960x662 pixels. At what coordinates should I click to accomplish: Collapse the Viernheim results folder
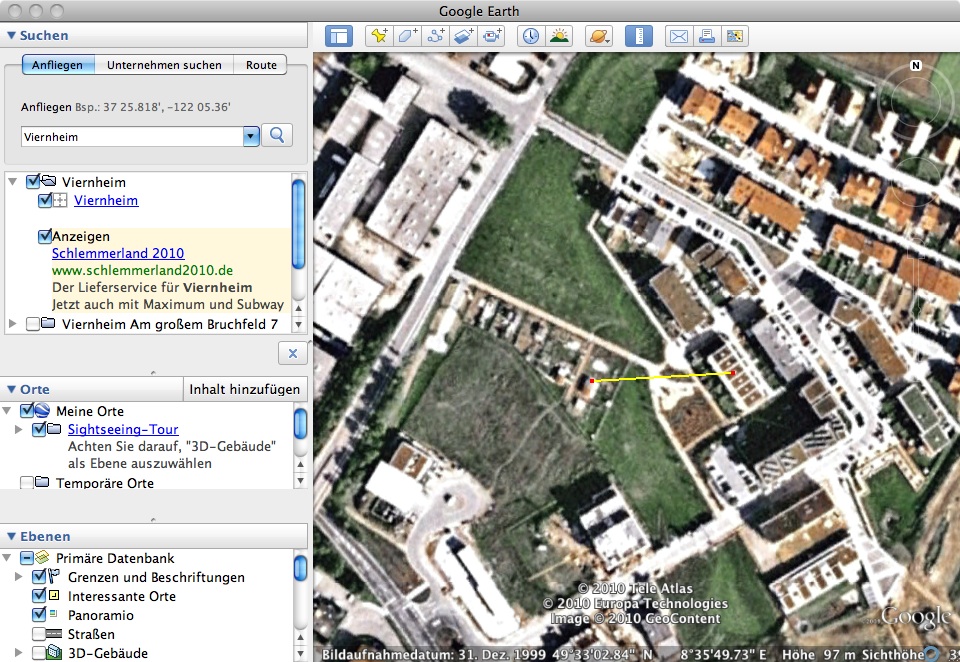pyautogui.click(x=12, y=182)
